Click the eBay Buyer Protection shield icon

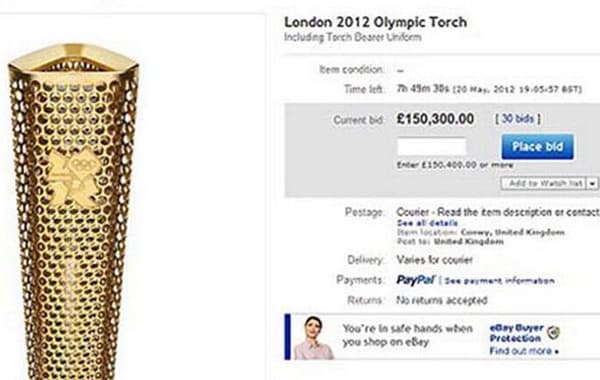click(553, 333)
